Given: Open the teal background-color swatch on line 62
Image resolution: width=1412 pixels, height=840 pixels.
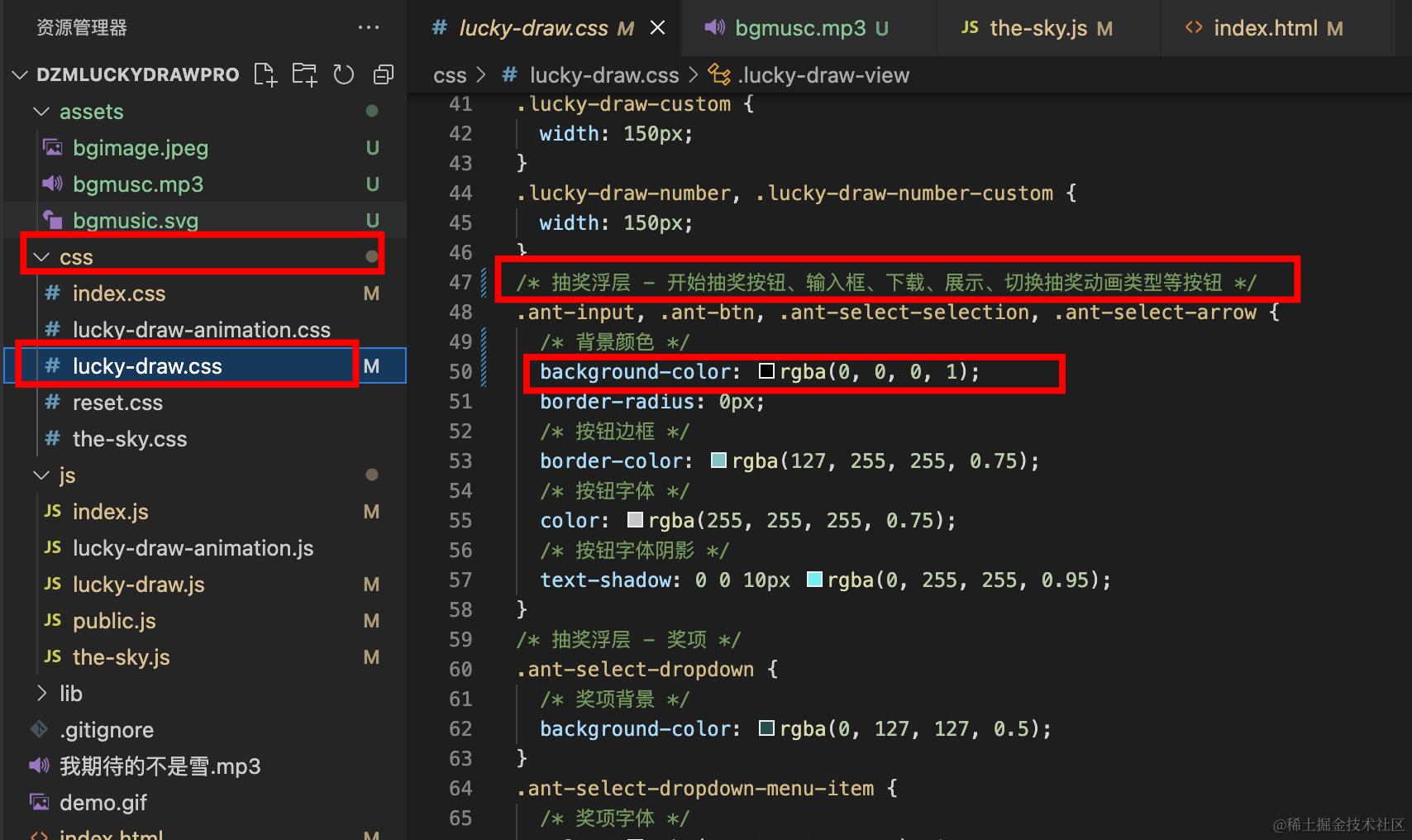Looking at the screenshot, I should tap(766, 728).
